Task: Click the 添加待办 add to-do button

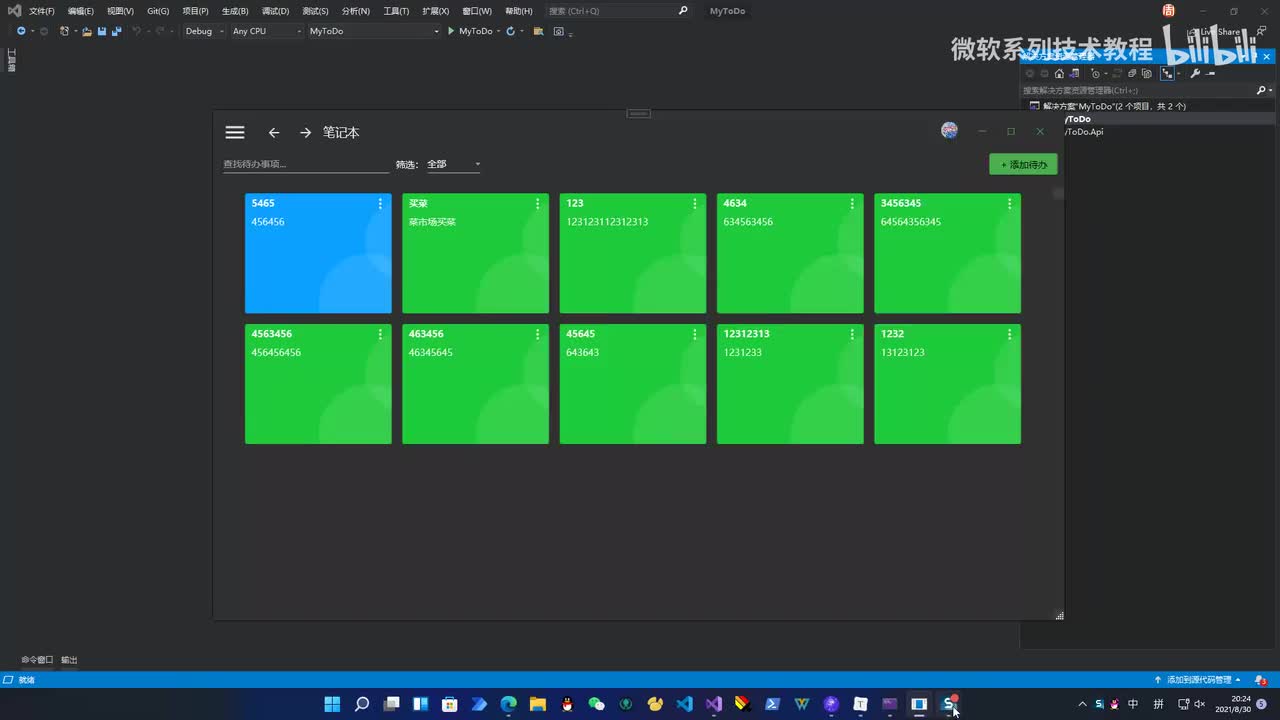Action: click(1023, 164)
